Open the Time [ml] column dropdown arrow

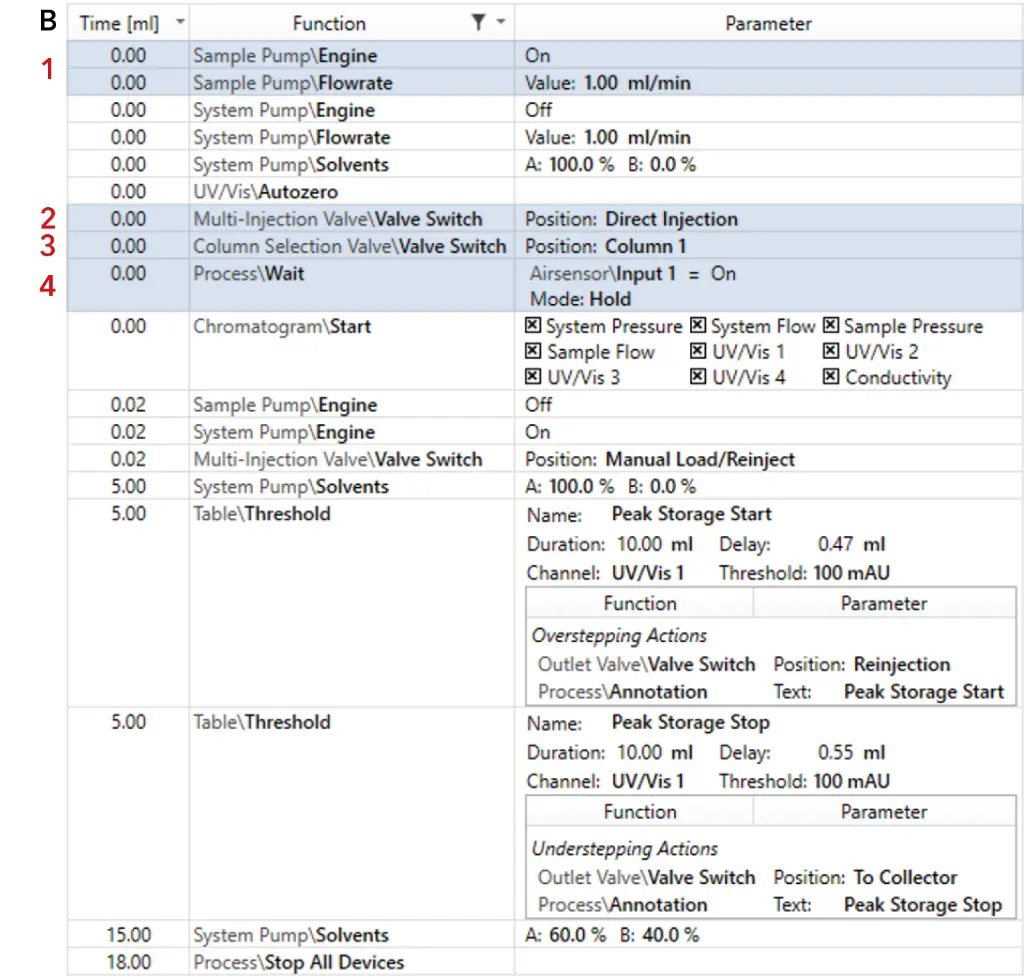(x=179, y=22)
